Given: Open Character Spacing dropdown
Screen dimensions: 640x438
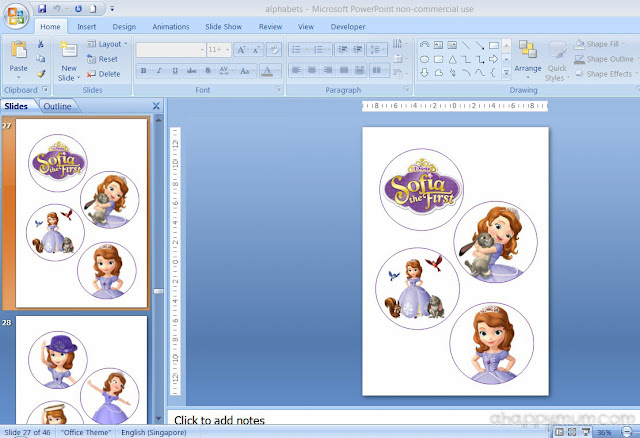Looking at the screenshot, I should pos(225,71).
